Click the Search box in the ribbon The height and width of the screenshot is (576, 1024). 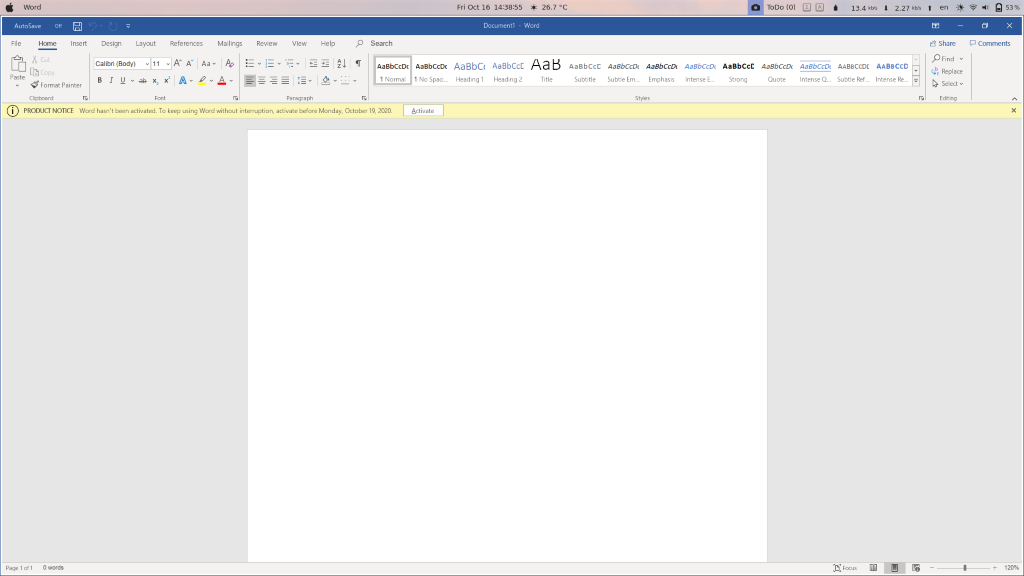[381, 44]
